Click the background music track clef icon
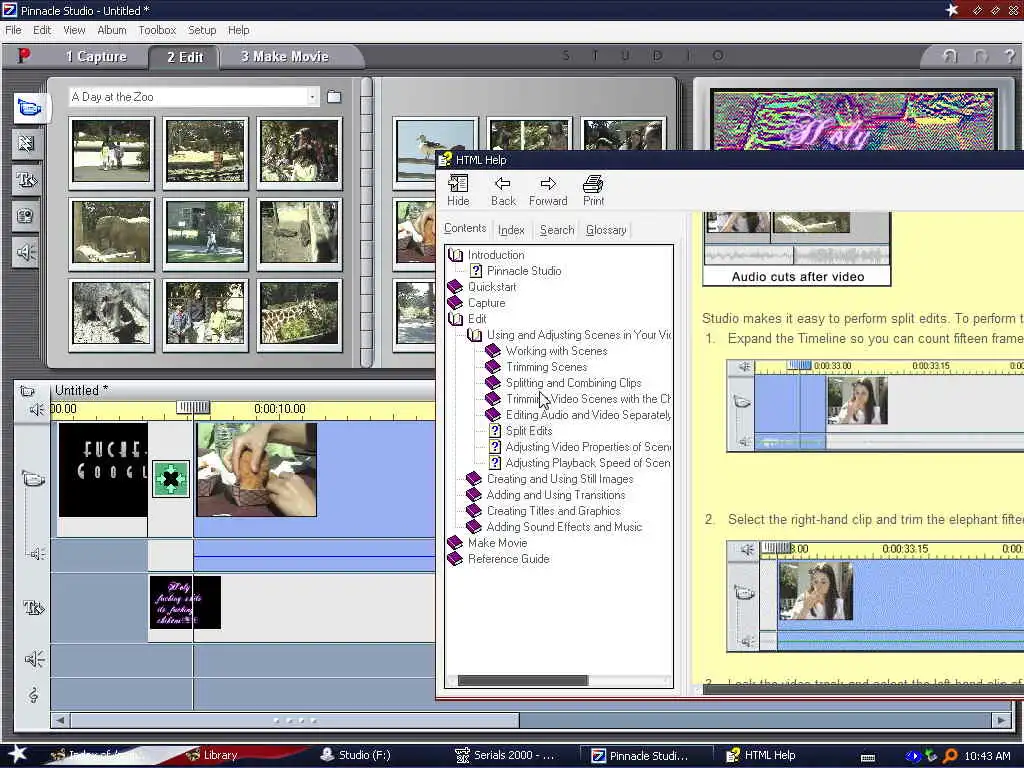Screen dimensions: 1024x768 click(x=33, y=695)
